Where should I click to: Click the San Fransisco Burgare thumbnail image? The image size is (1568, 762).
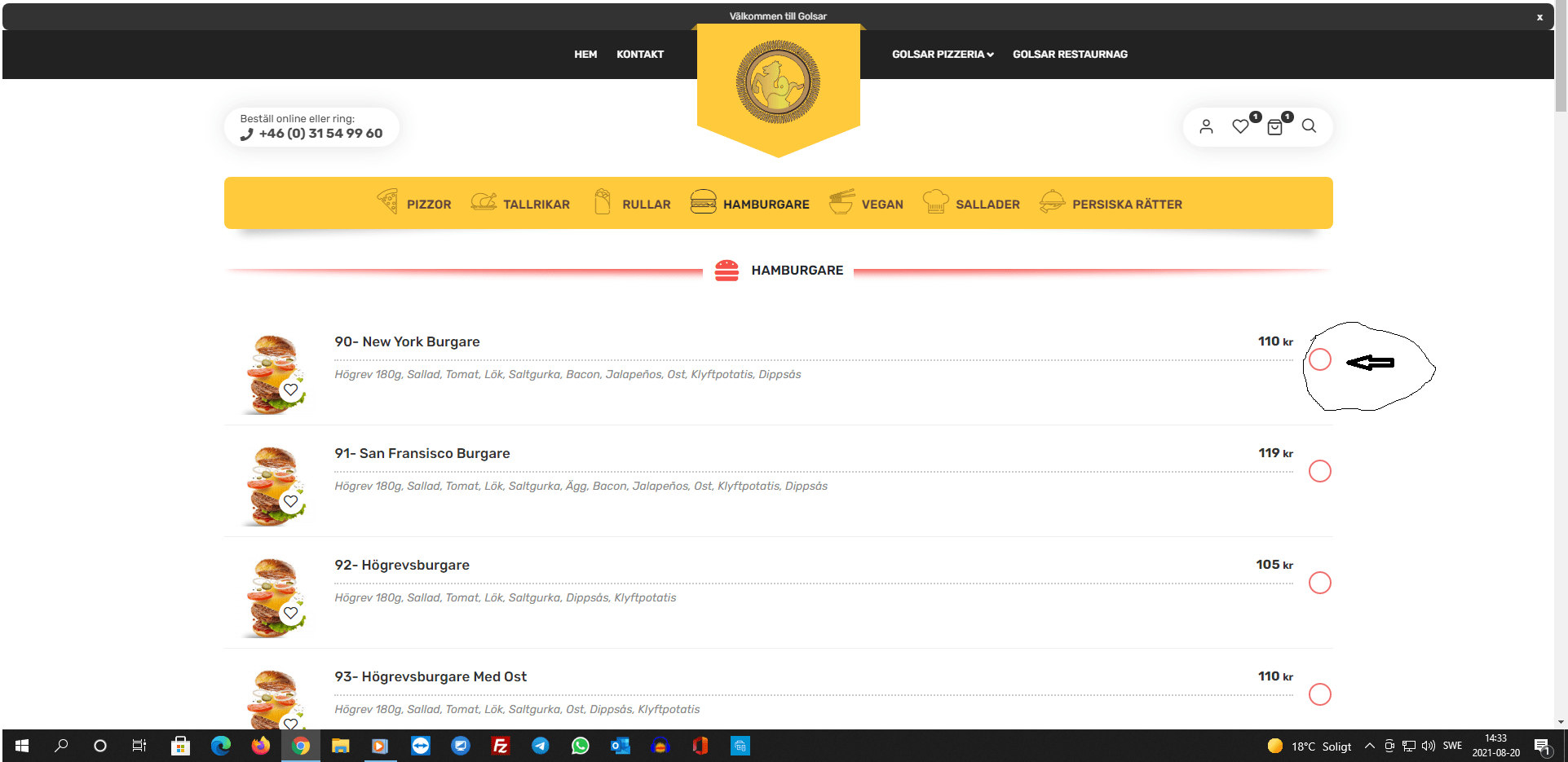274,486
